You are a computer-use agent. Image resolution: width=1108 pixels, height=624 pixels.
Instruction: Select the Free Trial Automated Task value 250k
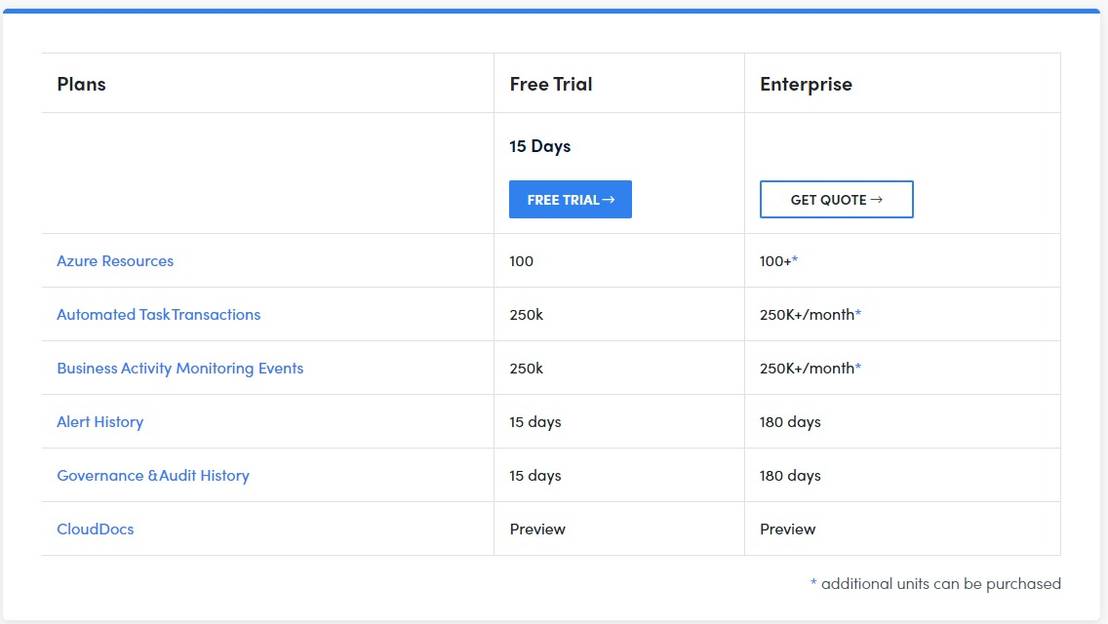point(526,314)
